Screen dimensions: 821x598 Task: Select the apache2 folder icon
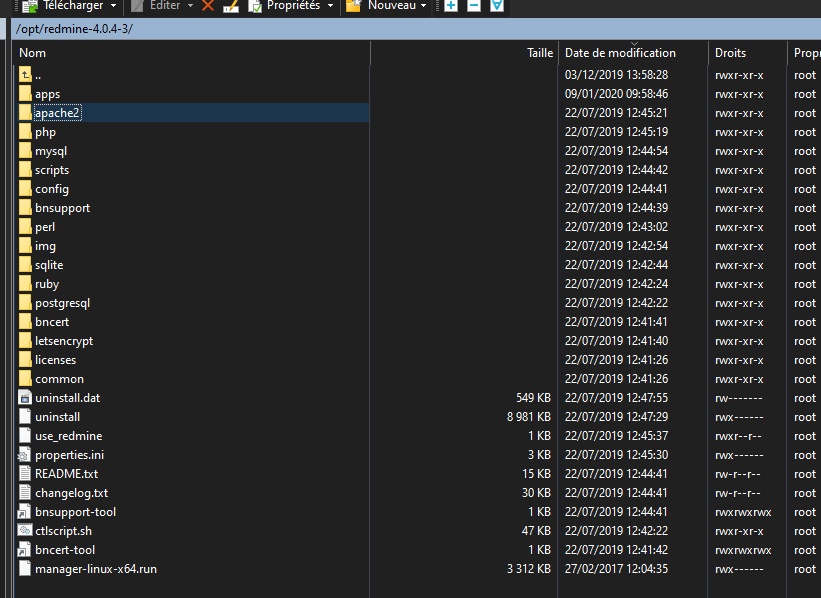point(25,113)
